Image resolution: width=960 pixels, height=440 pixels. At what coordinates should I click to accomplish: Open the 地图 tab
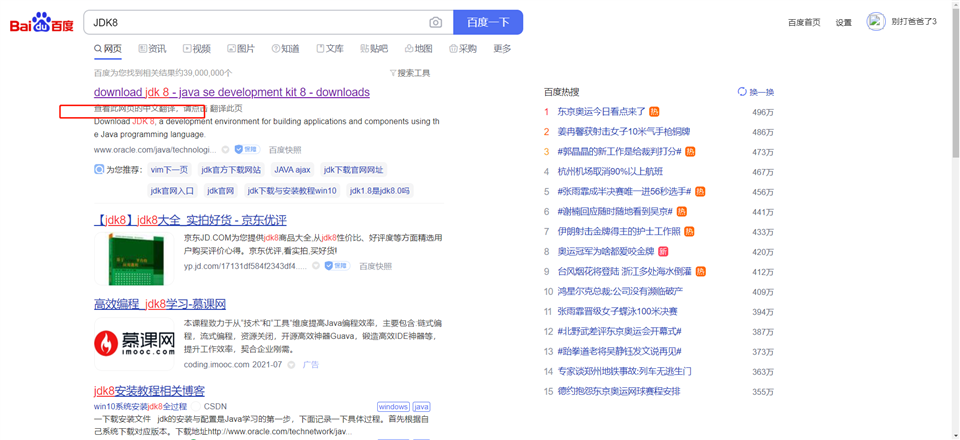(419, 49)
